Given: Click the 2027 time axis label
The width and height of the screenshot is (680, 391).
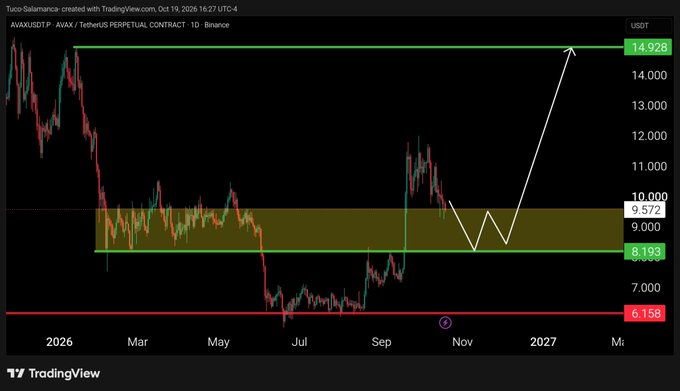Looking at the screenshot, I should (543, 342).
